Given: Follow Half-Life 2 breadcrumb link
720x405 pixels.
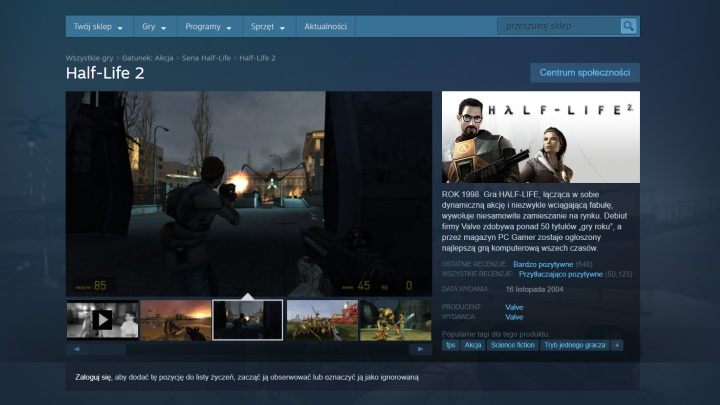Looking at the screenshot, I should point(258,58).
